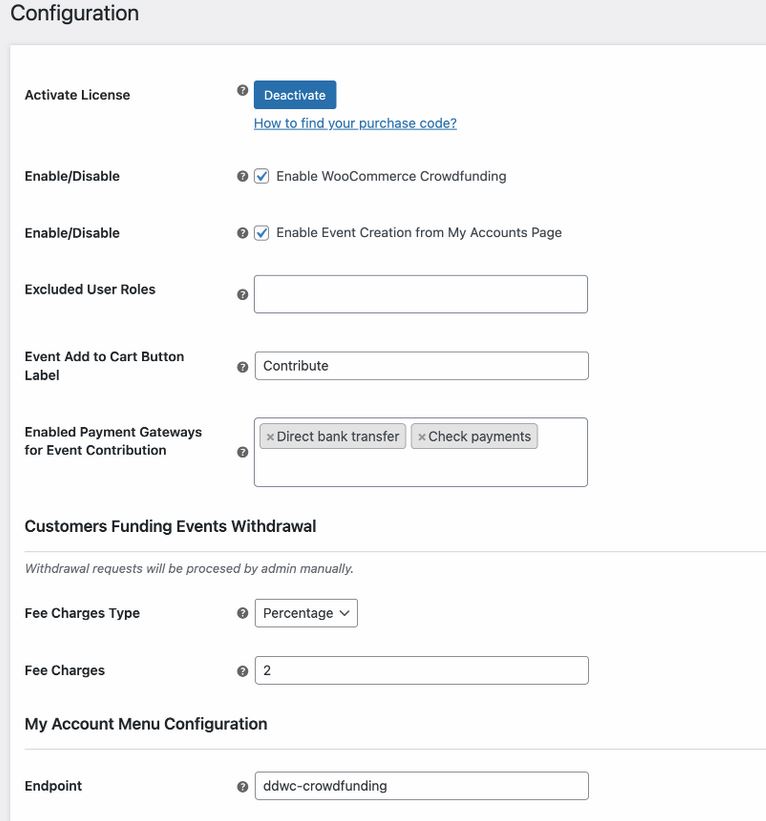The width and height of the screenshot is (766, 821).
Task: Open the Fee Charges Type Percentage dropdown
Action: 306,613
